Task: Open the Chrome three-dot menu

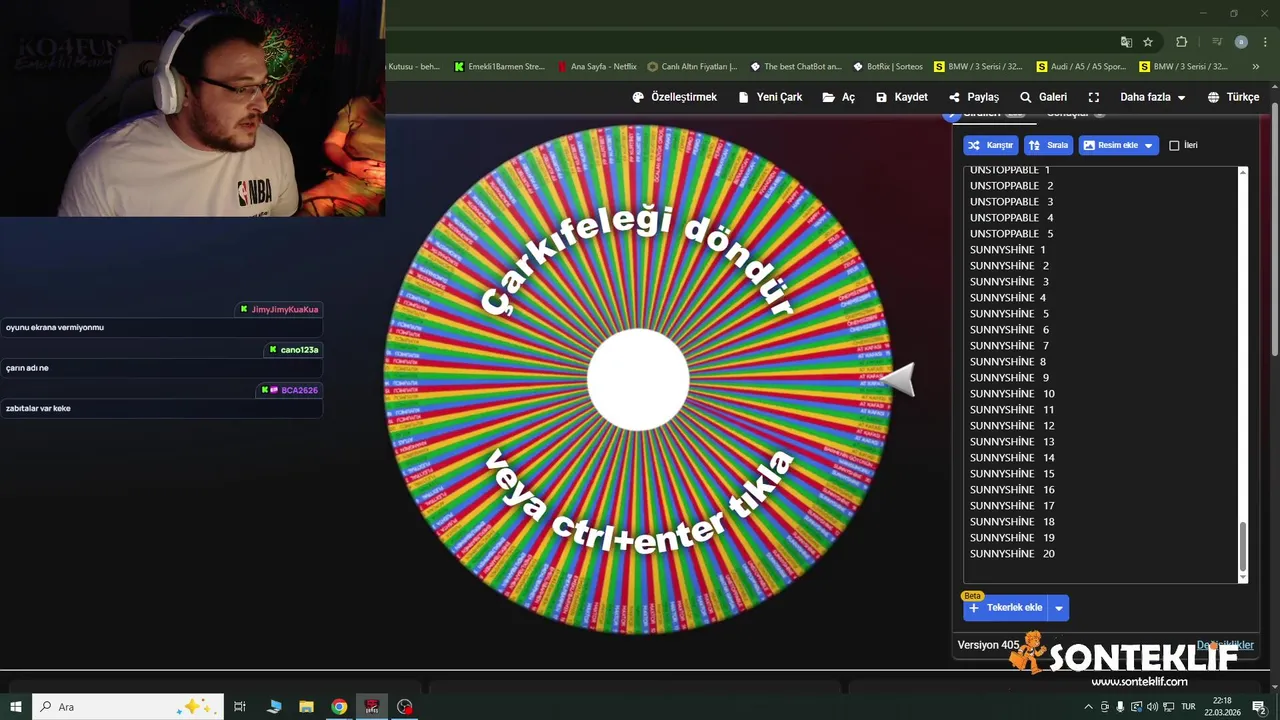Action: pos(1263,42)
